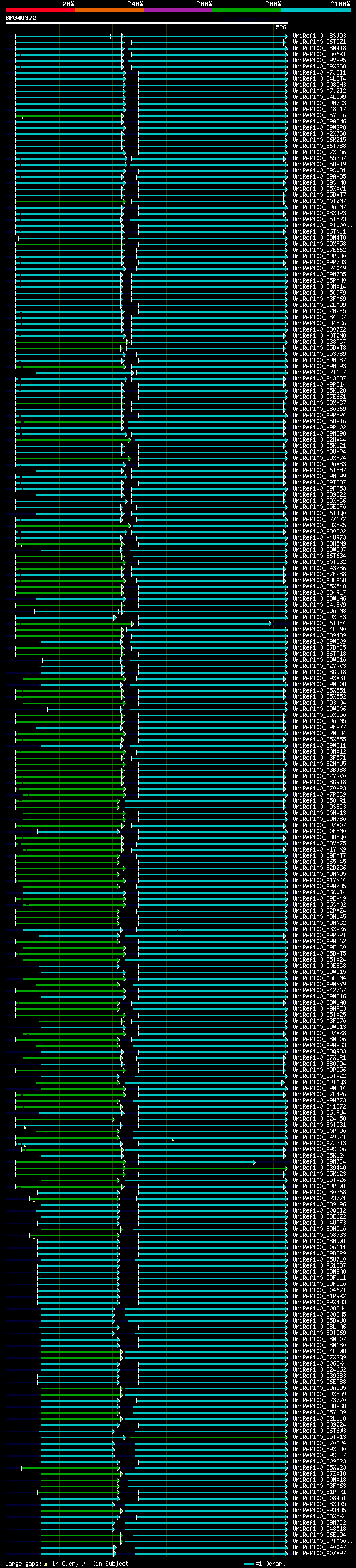Open hit UniRef100_Q506K1
This screenshot has width=356, height=1568.
coord(319,54)
